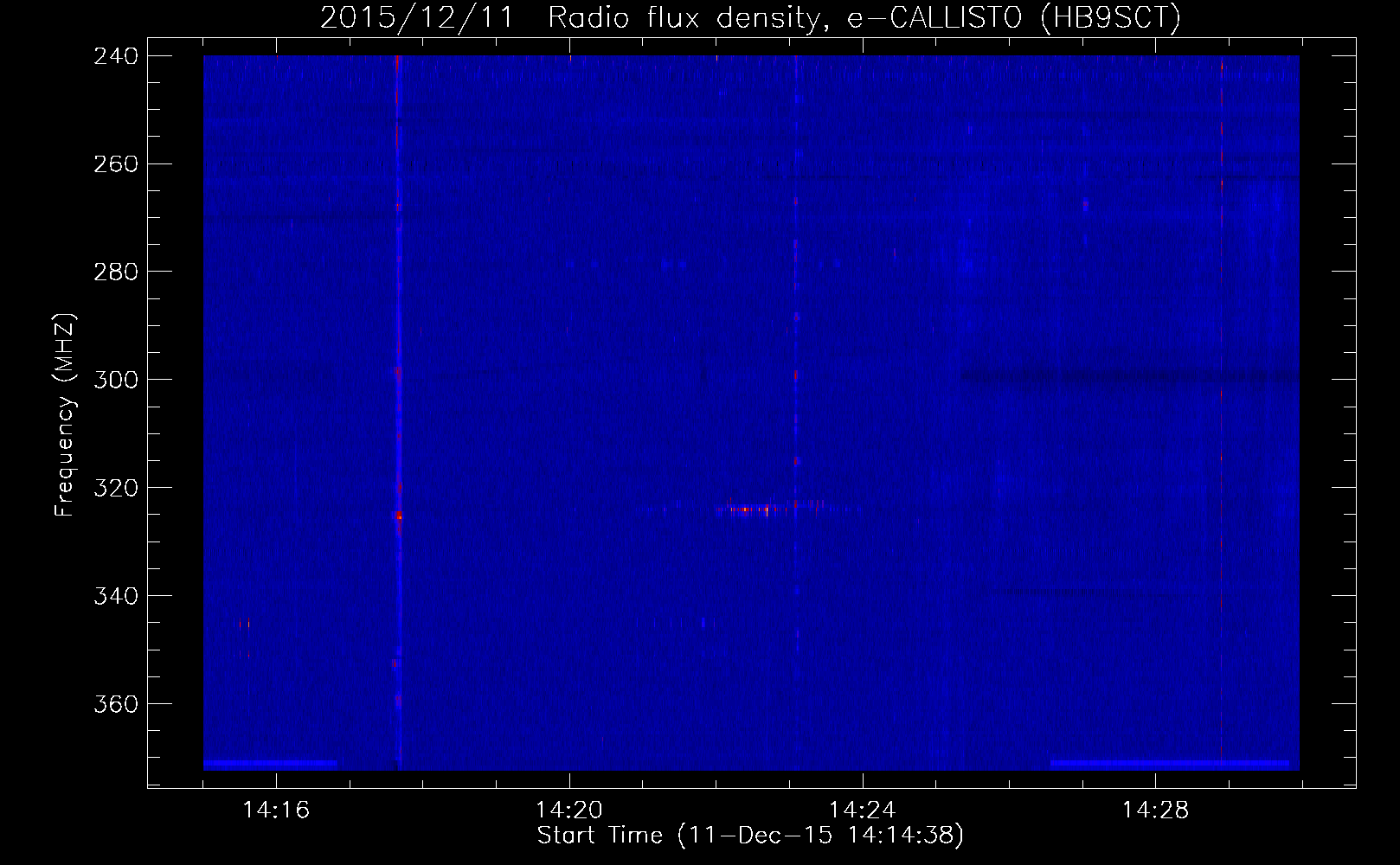This screenshot has width=1400, height=865.
Task: Click the 14:20 time tick label
Action: click(x=569, y=811)
